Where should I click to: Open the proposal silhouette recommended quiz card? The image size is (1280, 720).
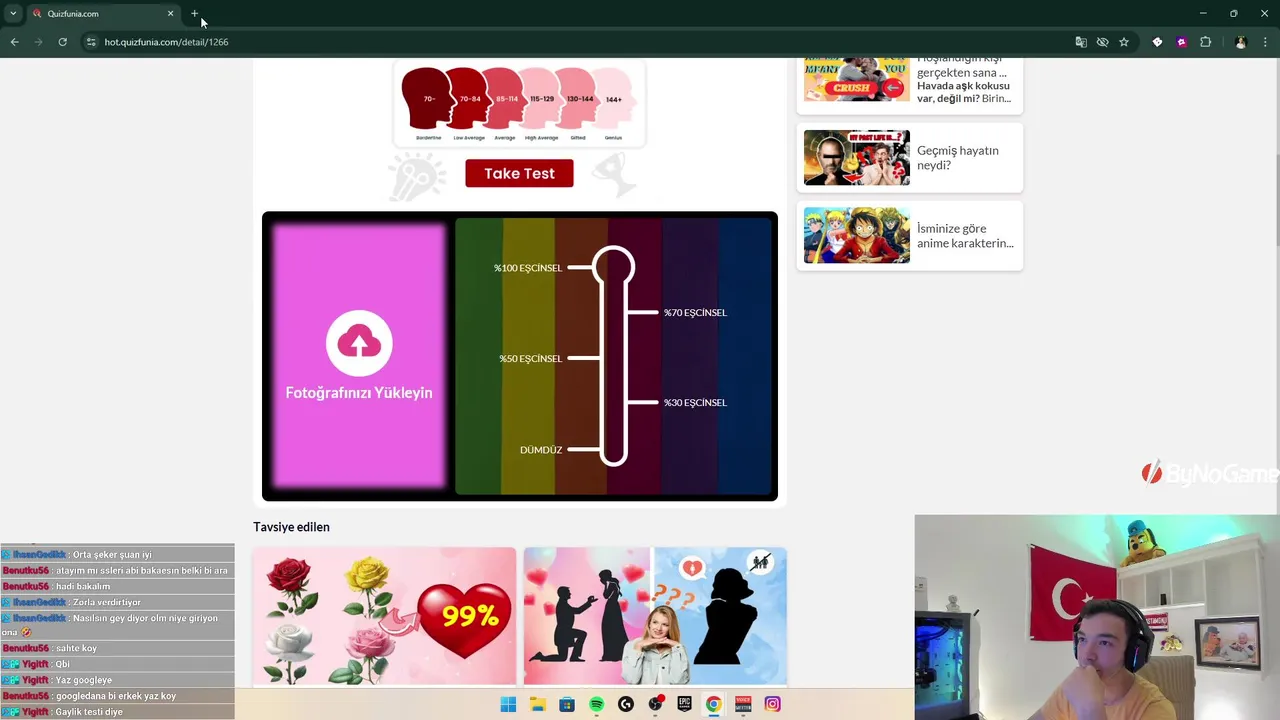point(655,616)
